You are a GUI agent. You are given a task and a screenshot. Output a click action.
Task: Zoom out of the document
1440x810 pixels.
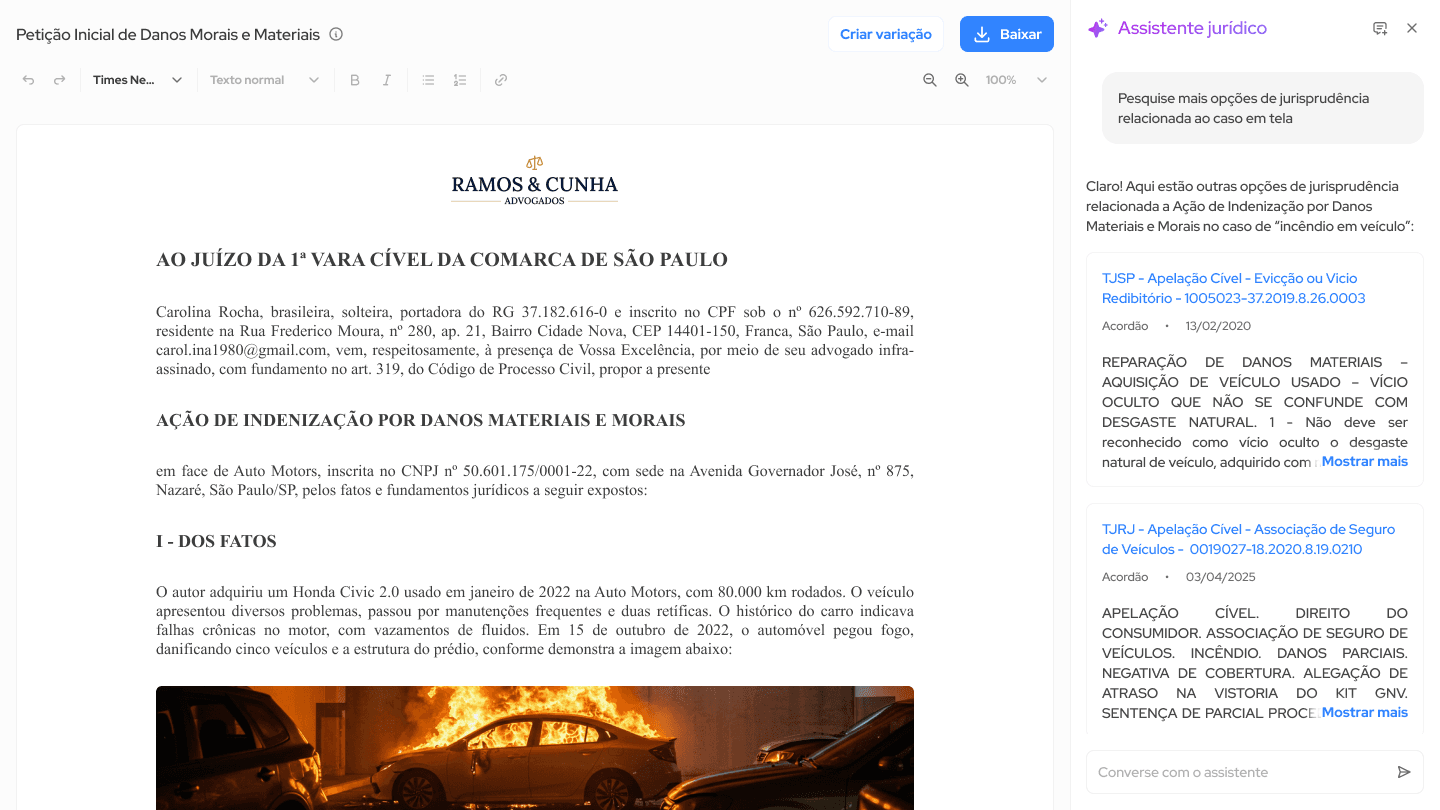(930, 80)
